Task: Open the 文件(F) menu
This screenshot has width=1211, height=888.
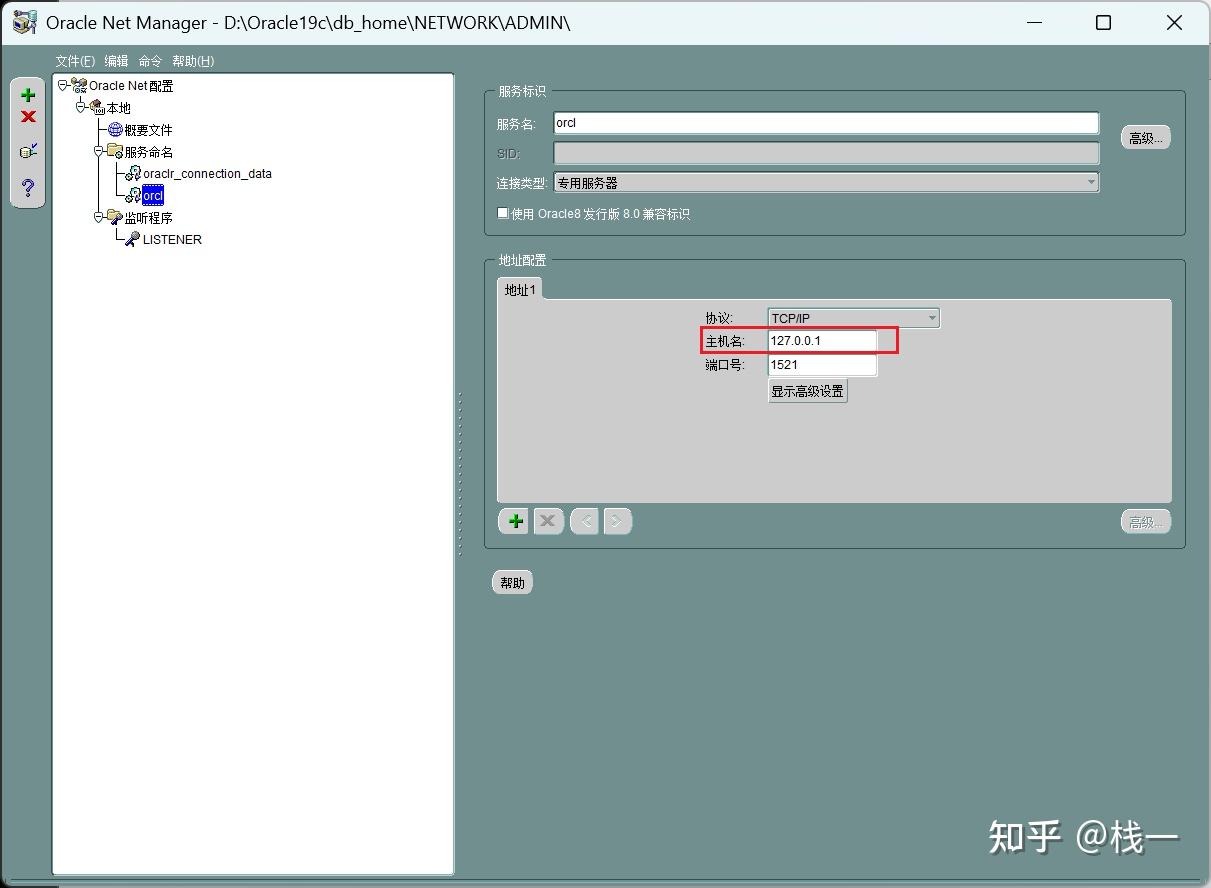Action: (x=75, y=61)
